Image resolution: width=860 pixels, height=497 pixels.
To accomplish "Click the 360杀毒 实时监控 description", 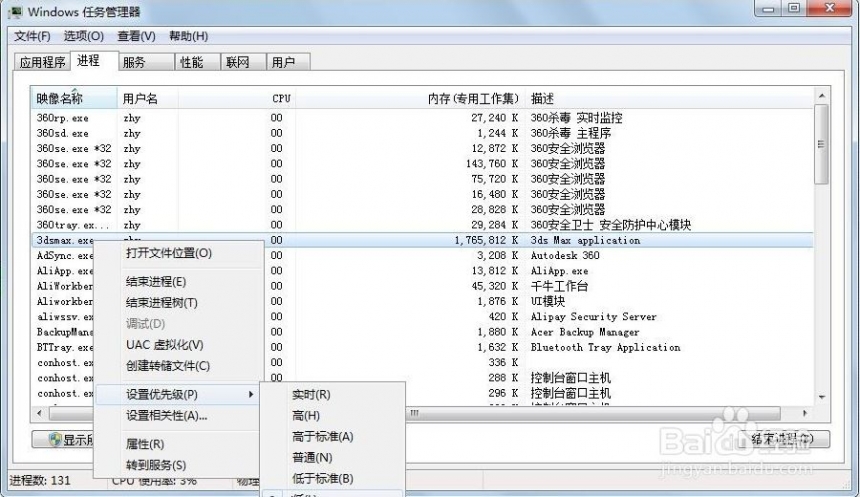I will [x=576, y=118].
